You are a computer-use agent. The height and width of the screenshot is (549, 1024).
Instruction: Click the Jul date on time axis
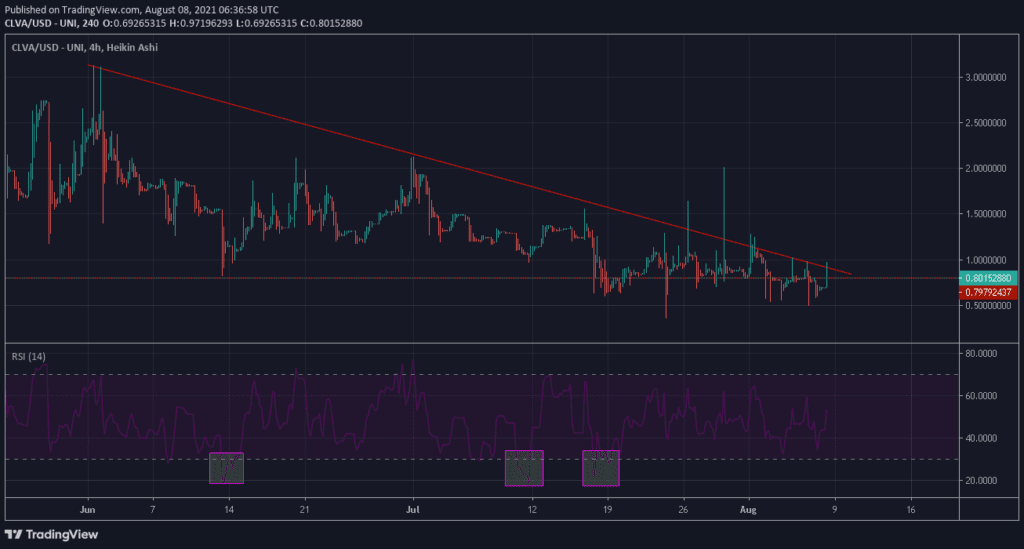413,509
